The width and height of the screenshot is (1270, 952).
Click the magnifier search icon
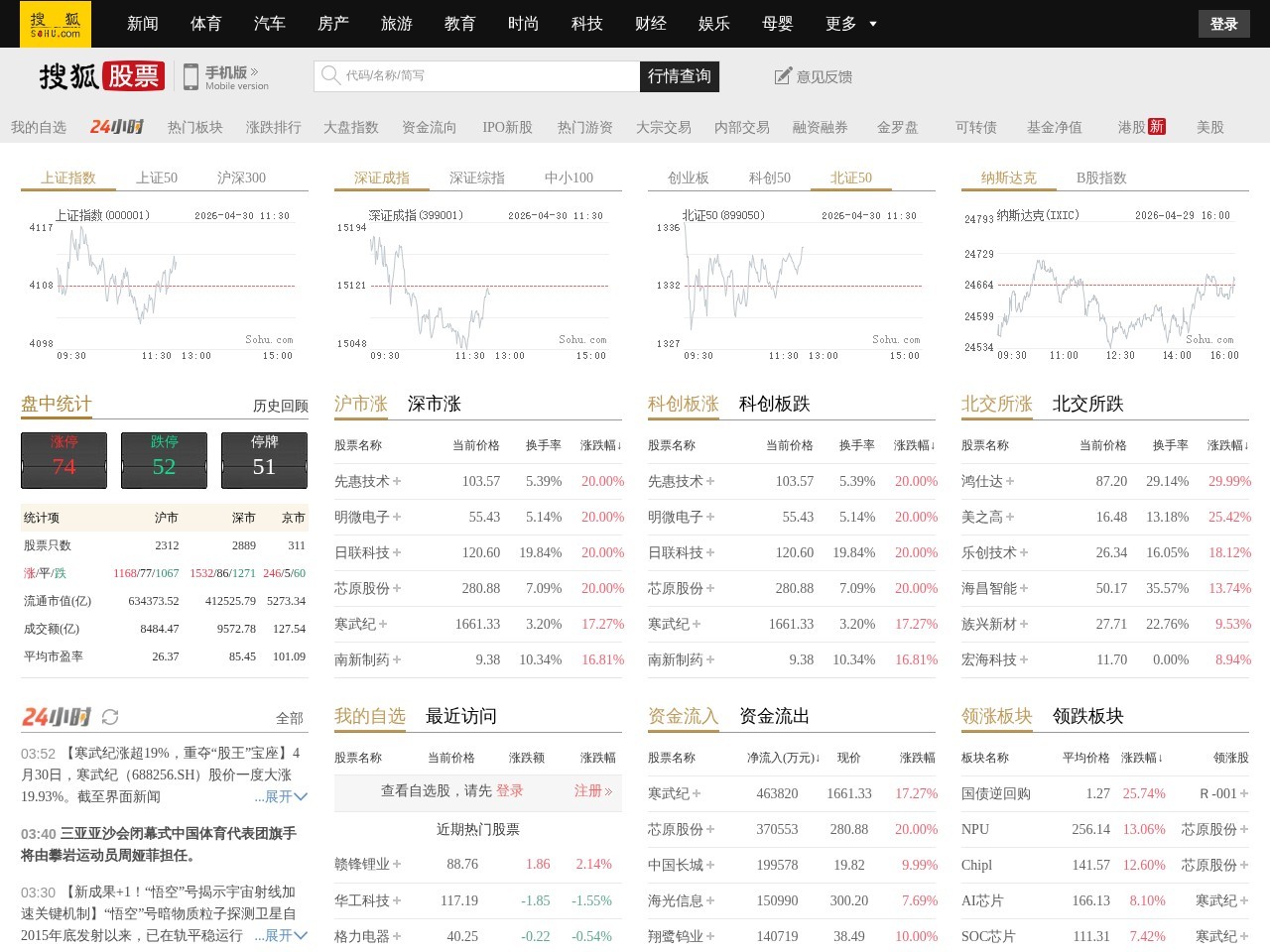330,75
